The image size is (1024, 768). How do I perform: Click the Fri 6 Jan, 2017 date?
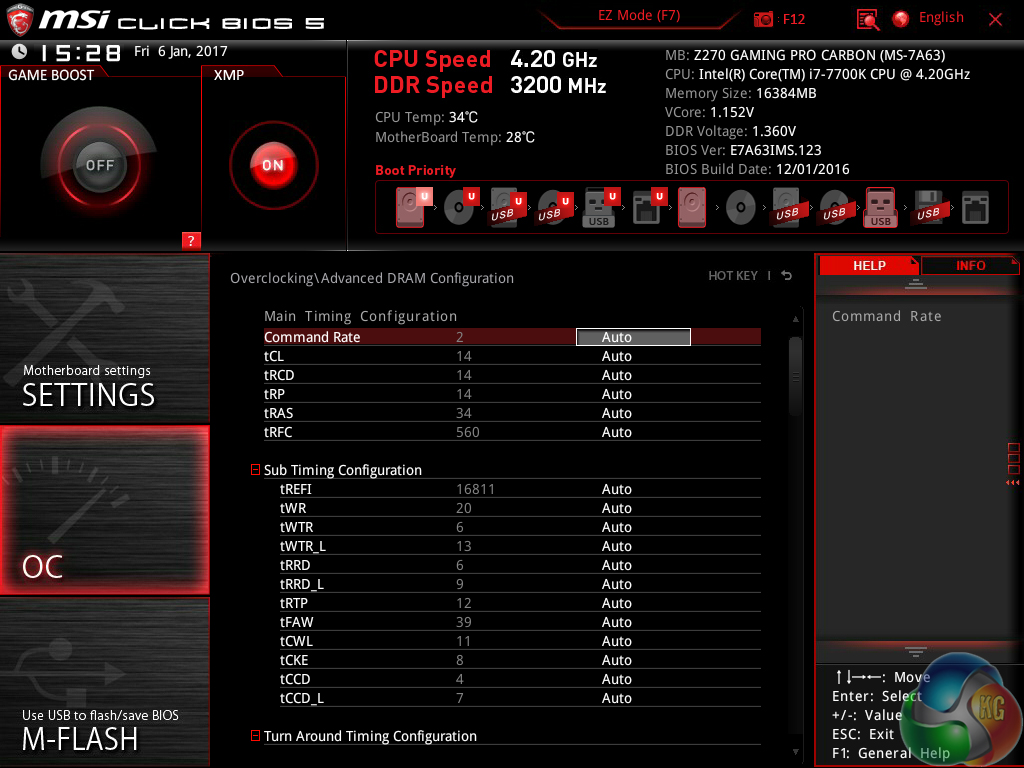click(181, 51)
